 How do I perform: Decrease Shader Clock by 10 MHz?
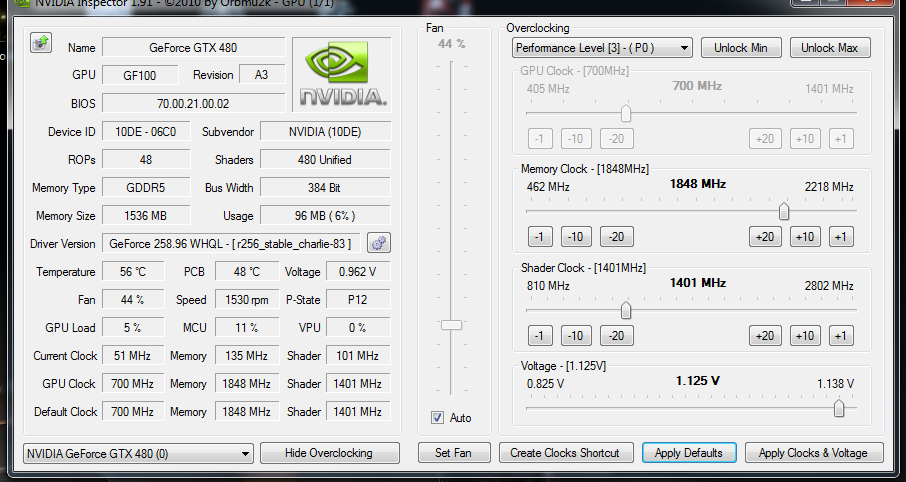tap(575, 335)
